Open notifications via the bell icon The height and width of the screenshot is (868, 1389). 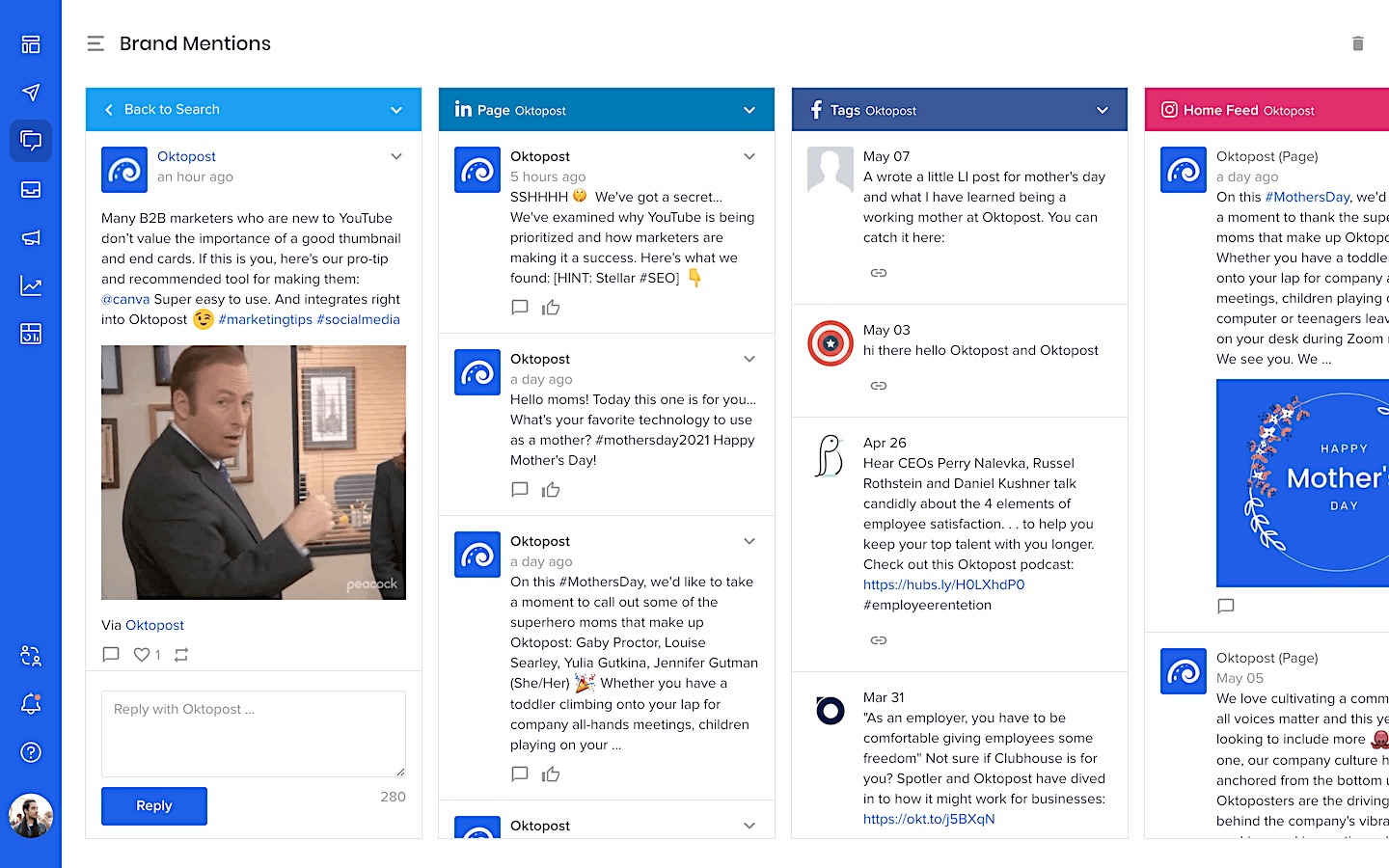31,704
